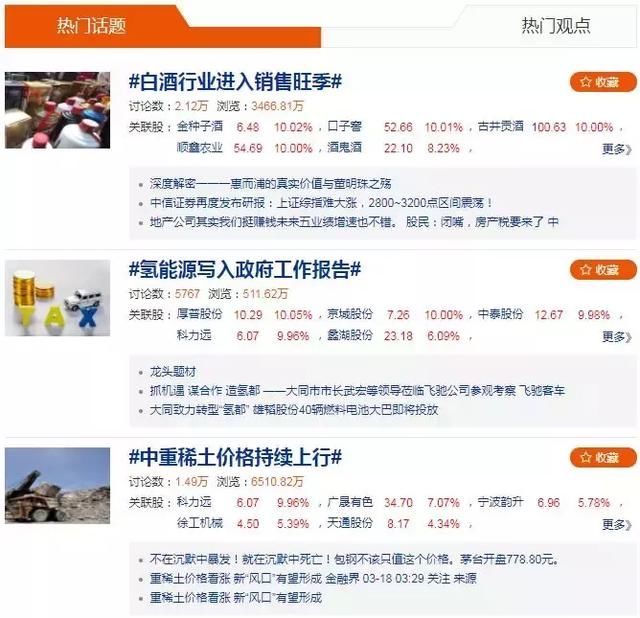Click 稀土 topic view count 6510.82万
Image resolution: width=640 pixels, height=618 pixels.
[278, 482]
